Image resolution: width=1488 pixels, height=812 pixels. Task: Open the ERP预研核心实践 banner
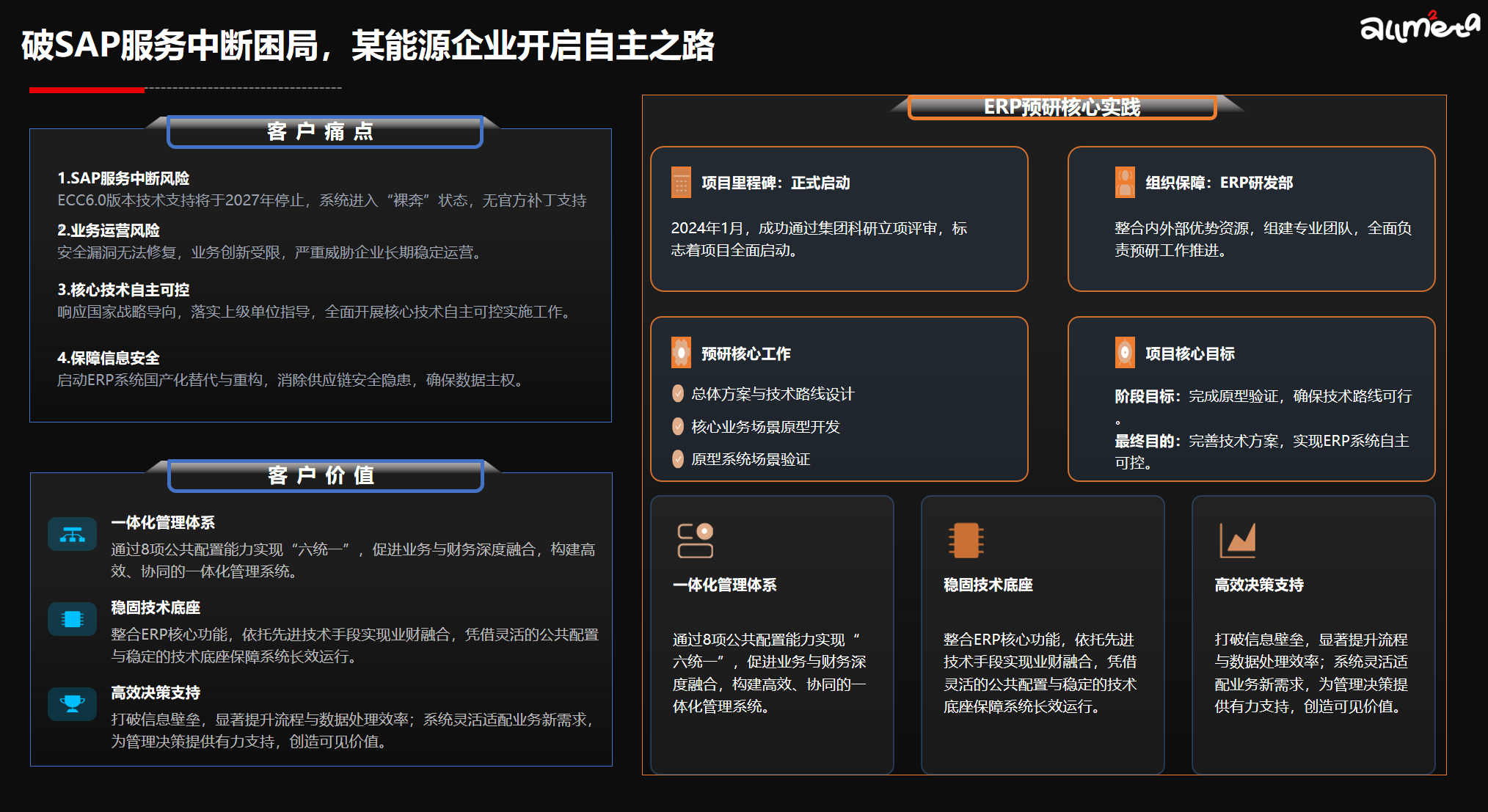1062,106
